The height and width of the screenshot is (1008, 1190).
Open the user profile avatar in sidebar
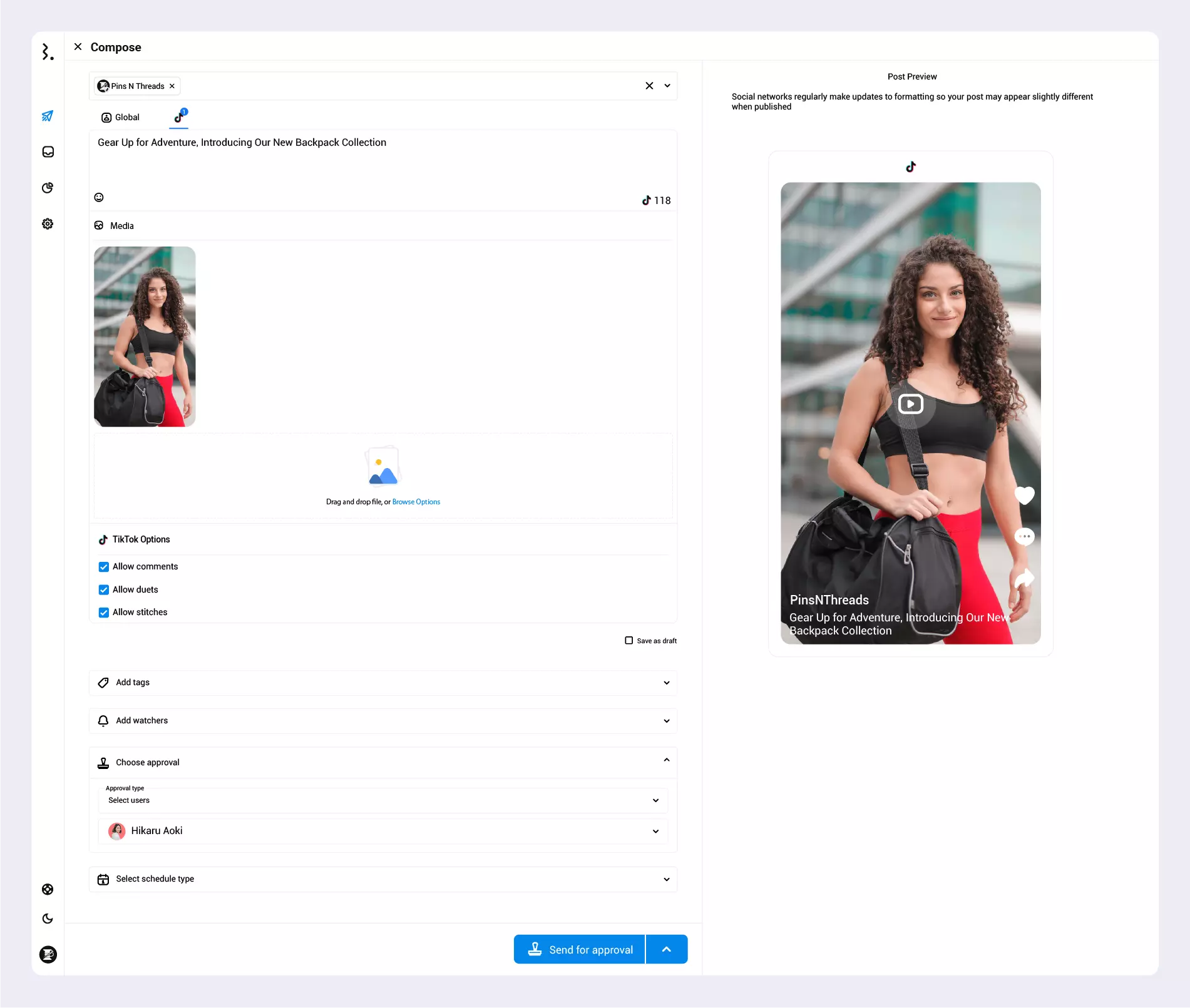pos(48,954)
